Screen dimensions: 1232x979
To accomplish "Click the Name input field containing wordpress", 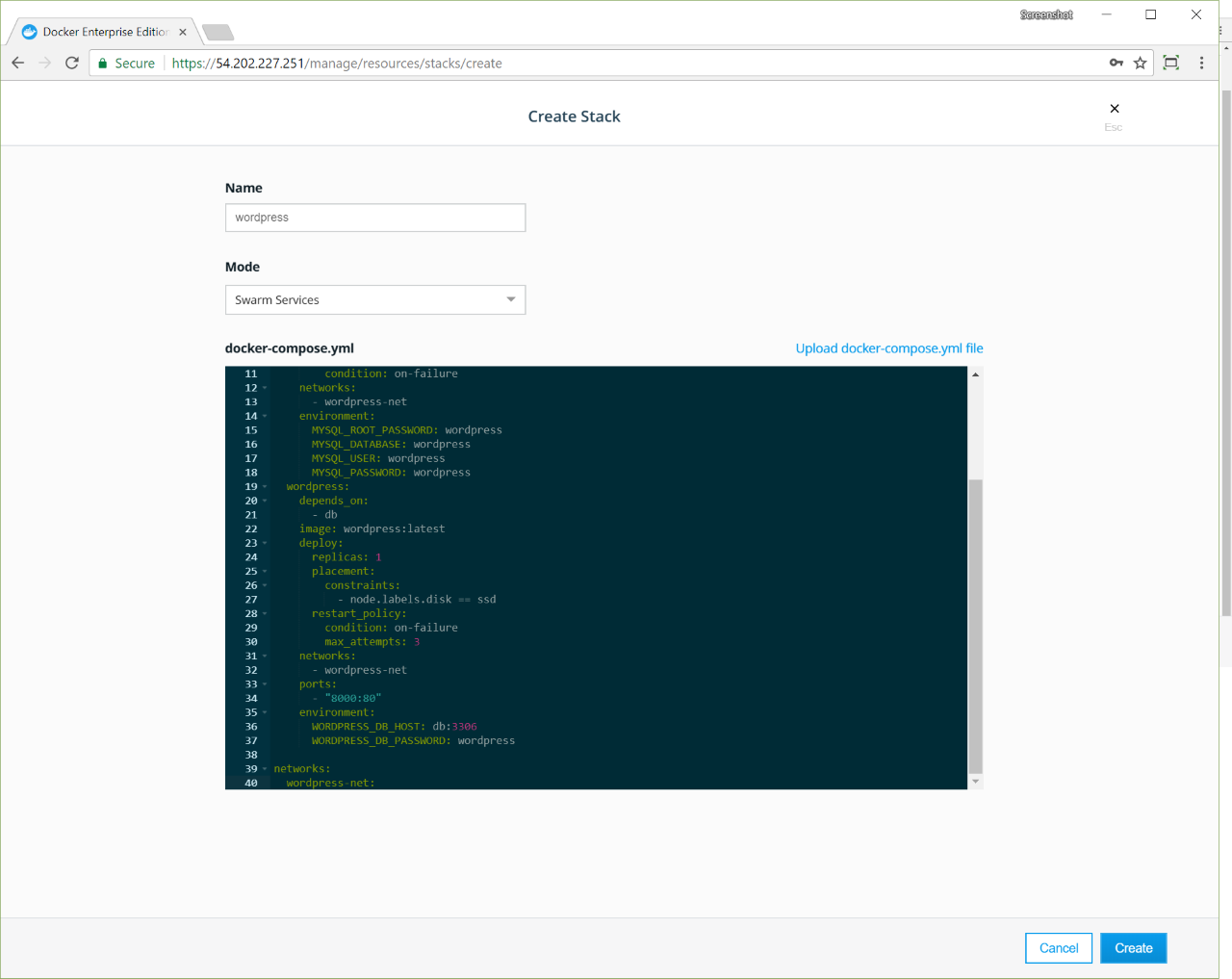I will pyautogui.click(x=375, y=218).
